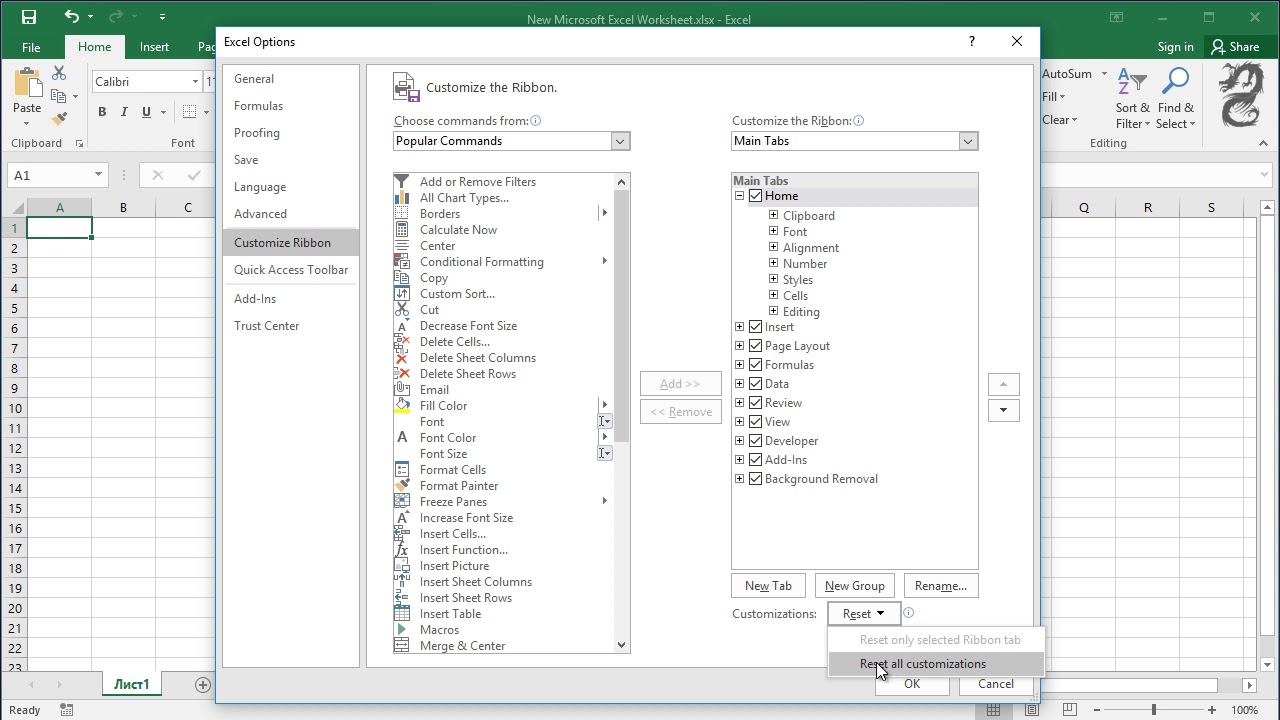Click the Borders icon in ribbon Font group

[190, 112]
